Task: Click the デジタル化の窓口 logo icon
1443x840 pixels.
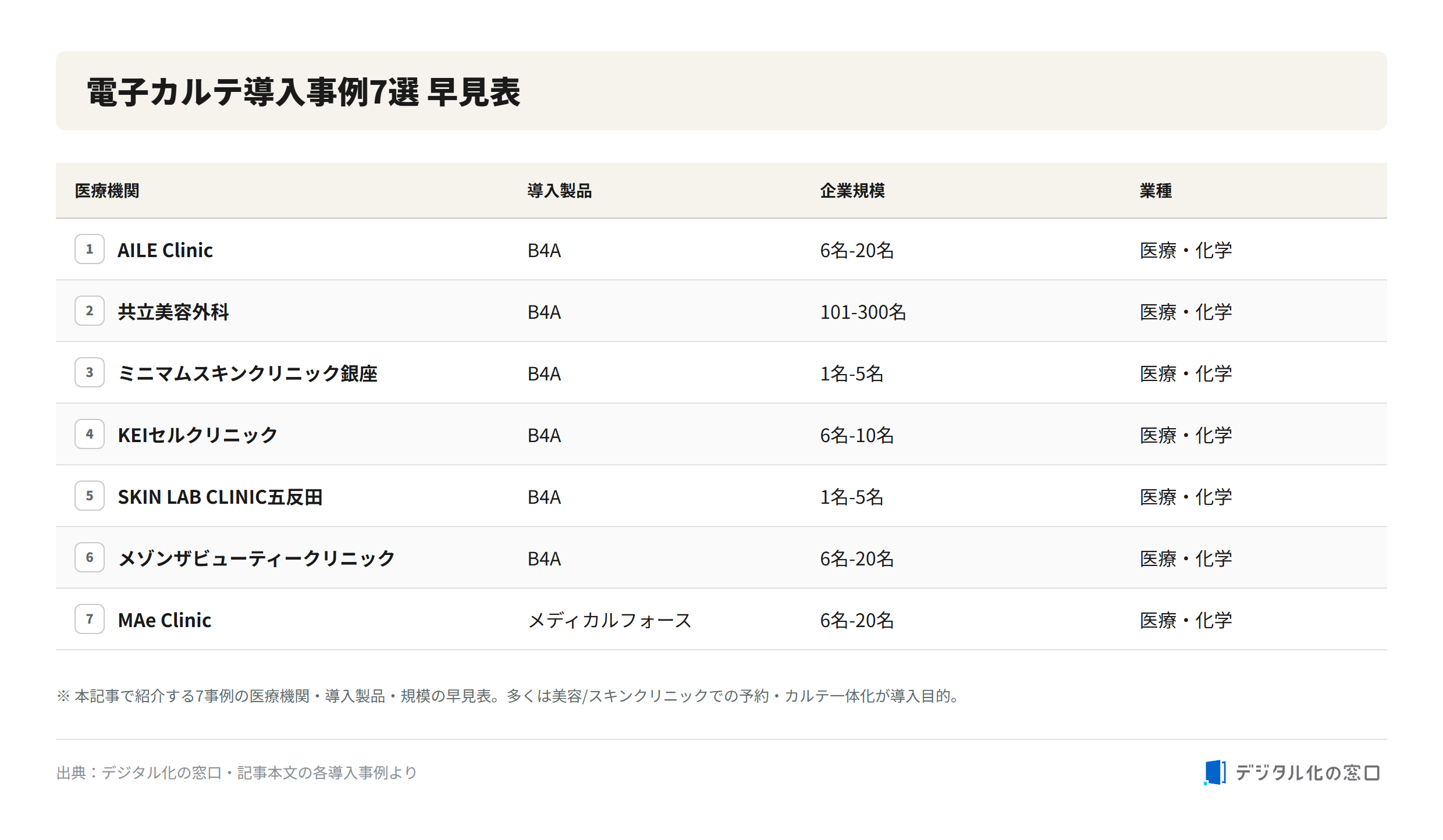Action: click(1215, 773)
